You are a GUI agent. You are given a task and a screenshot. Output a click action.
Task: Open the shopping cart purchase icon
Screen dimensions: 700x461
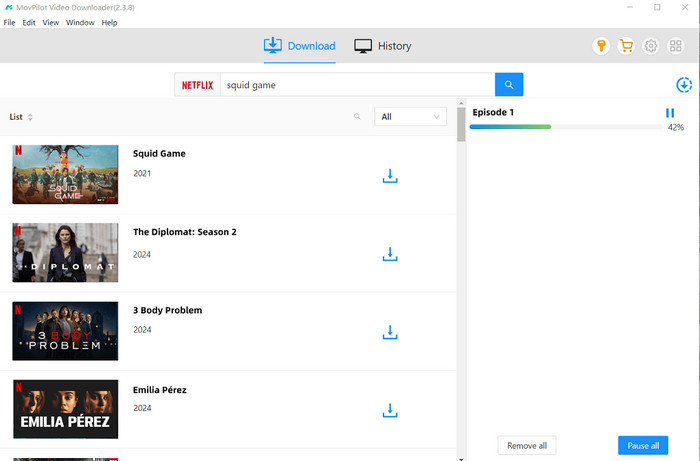pos(626,46)
